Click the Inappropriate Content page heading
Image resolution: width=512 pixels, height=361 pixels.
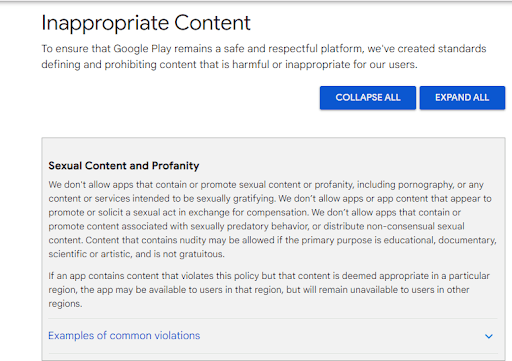click(x=146, y=23)
